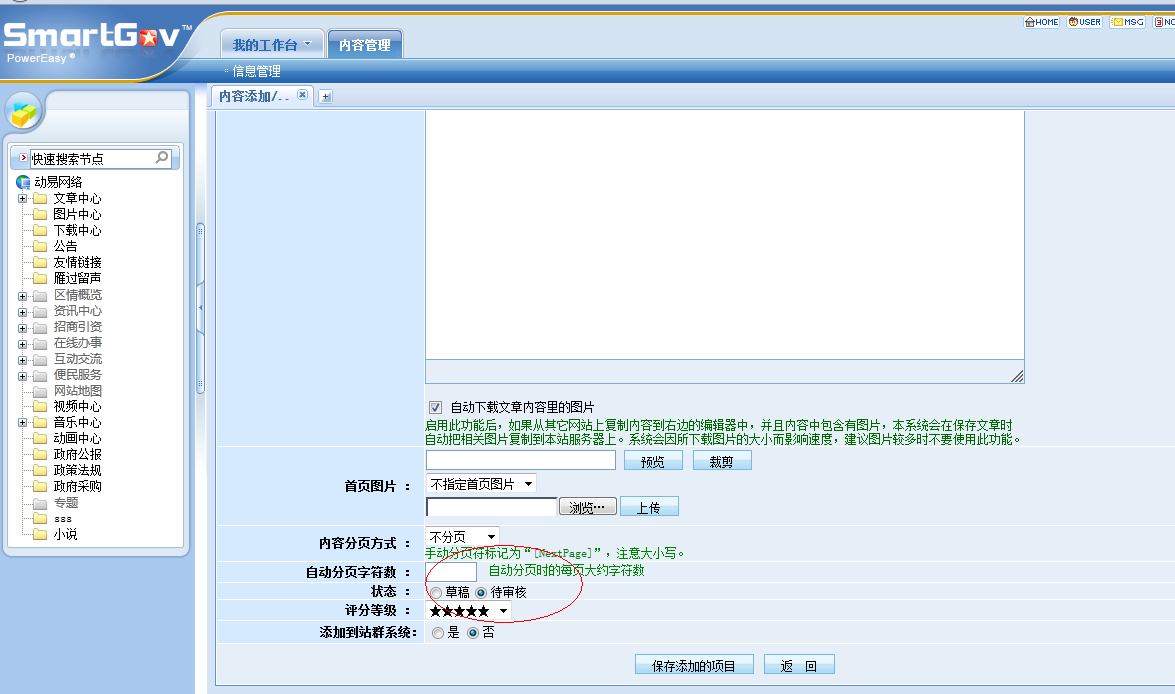Switch to the 内容管理 tab
Viewport: 1175px width, 694px height.
364,45
